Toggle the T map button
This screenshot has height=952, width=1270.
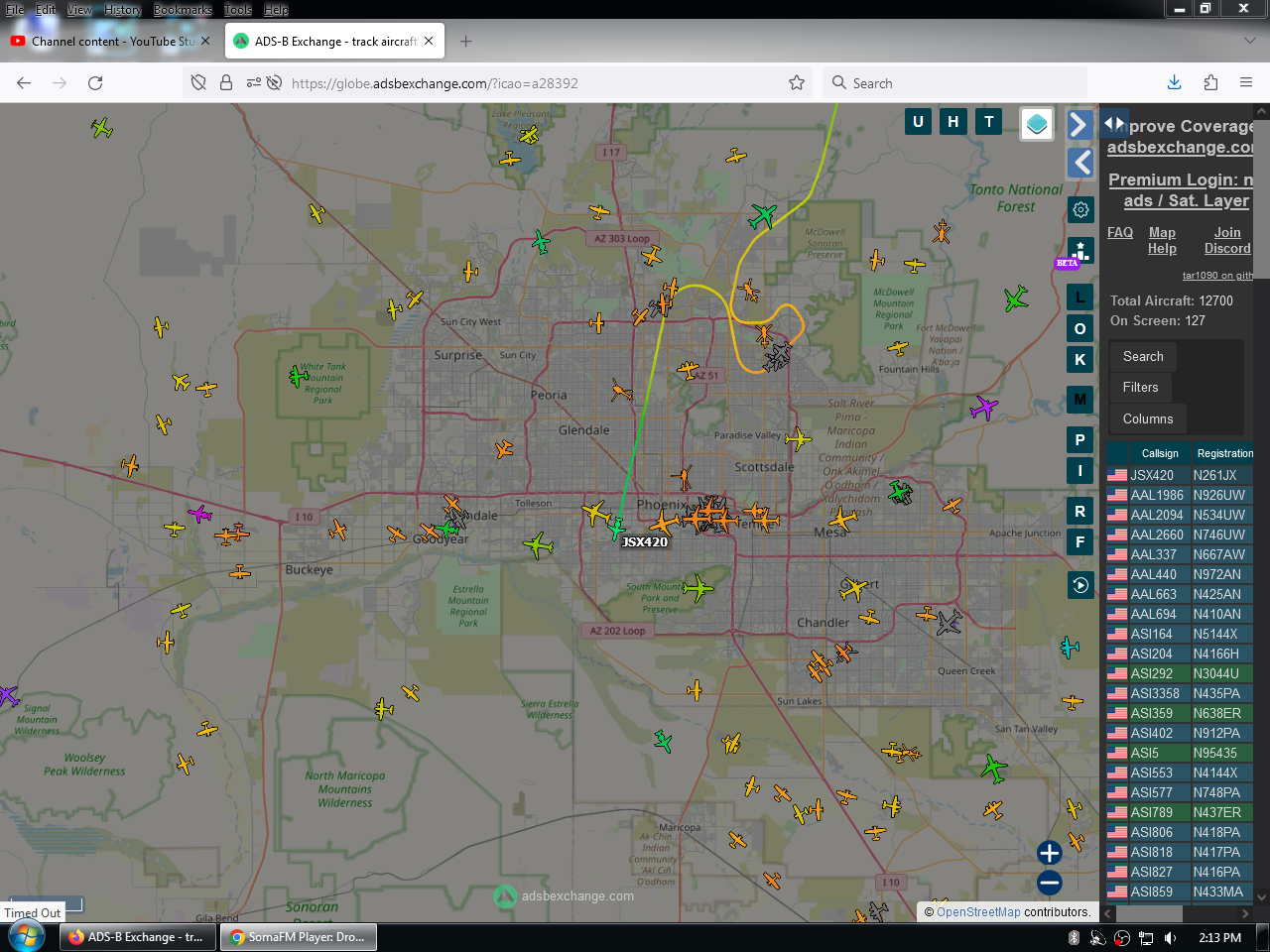click(988, 122)
